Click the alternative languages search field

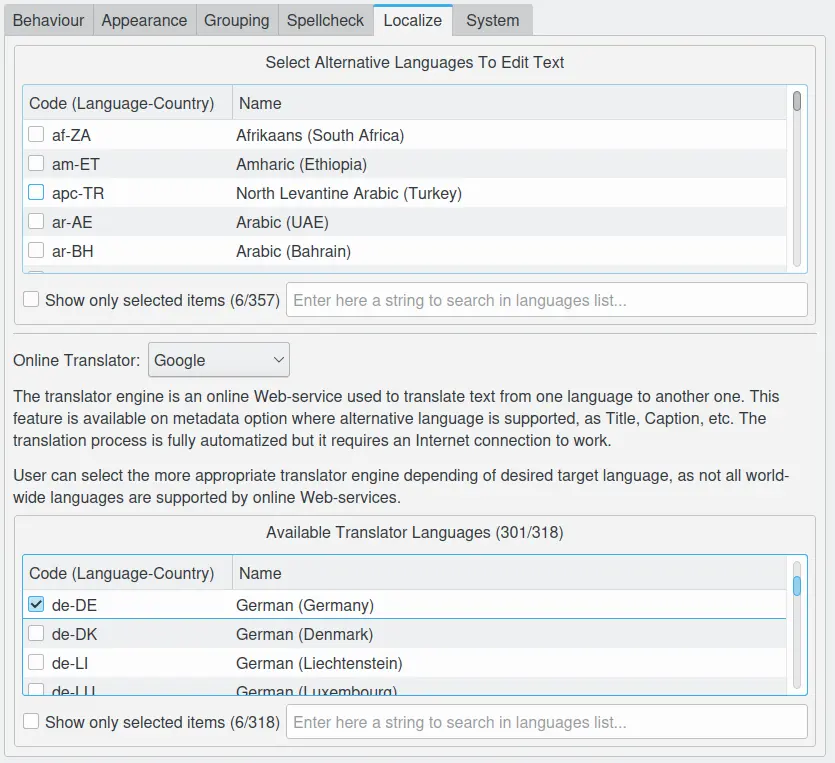[x=546, y=300]
